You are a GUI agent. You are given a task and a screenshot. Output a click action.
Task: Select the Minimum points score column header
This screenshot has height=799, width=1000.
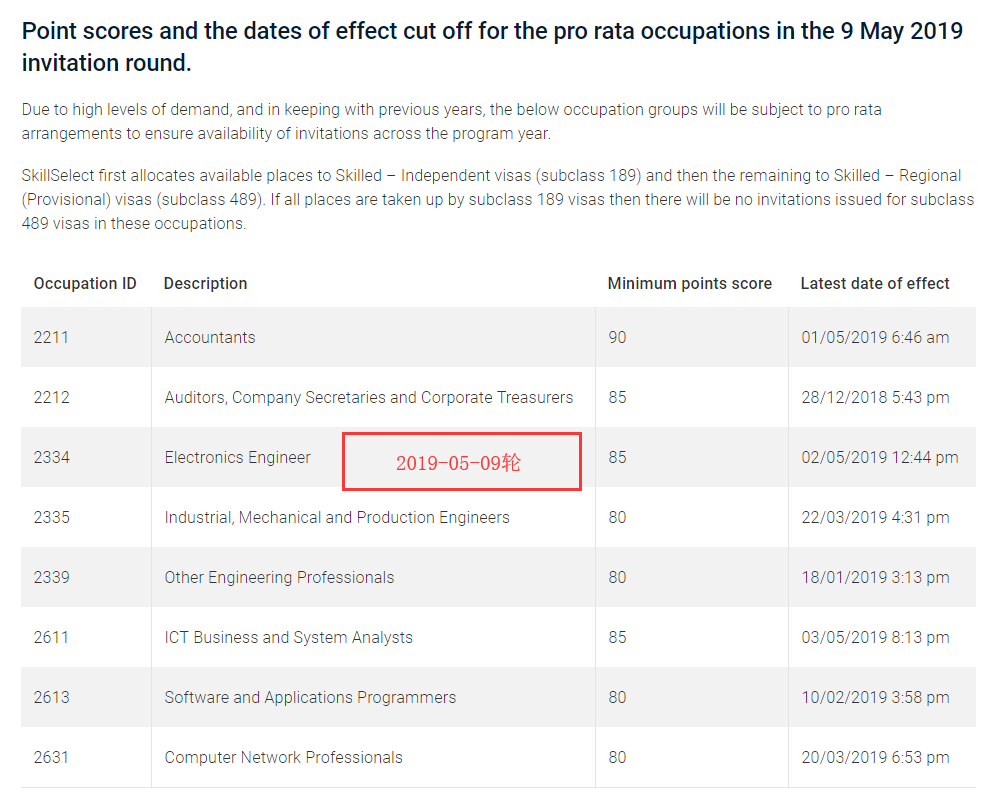pos(689,284)
